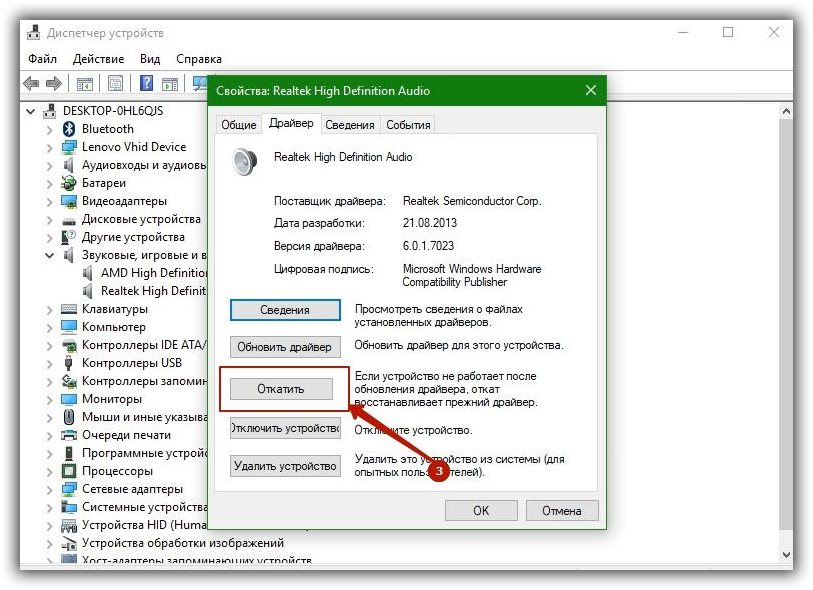Select the Компьютер tree label

tap(114, 327)
